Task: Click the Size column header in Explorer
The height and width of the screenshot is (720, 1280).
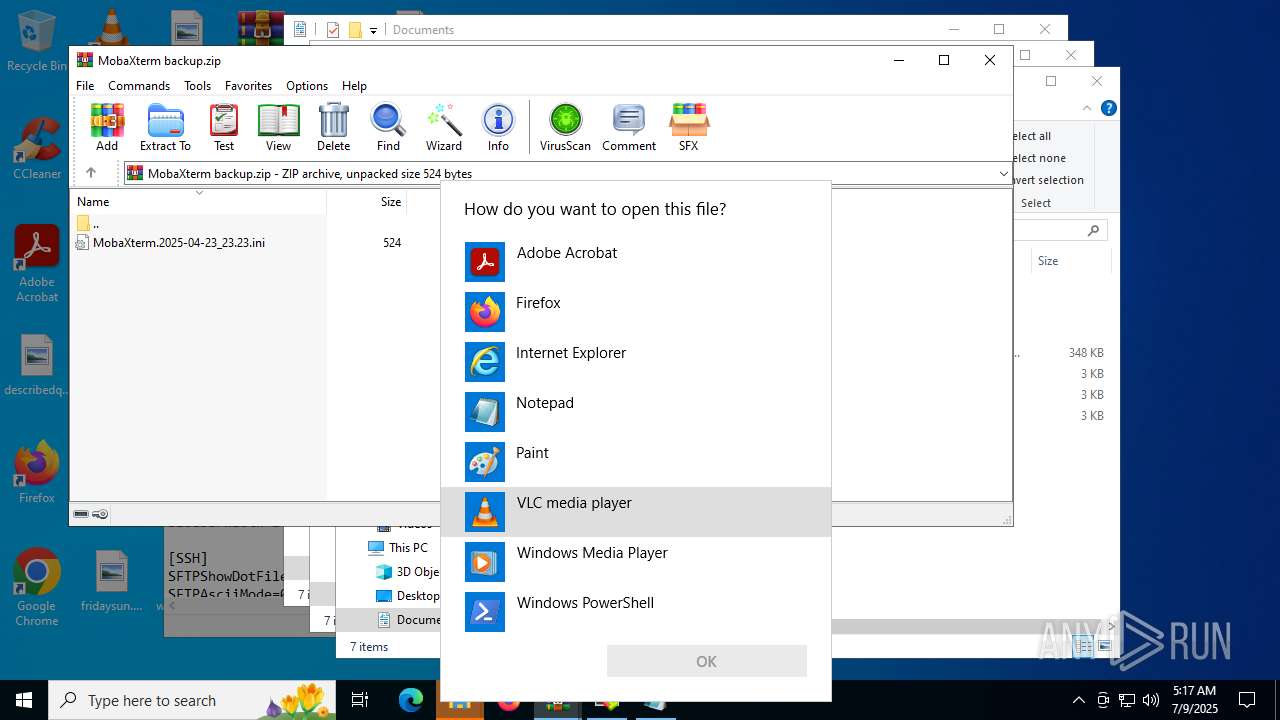Action: (x=1048, y=261)
